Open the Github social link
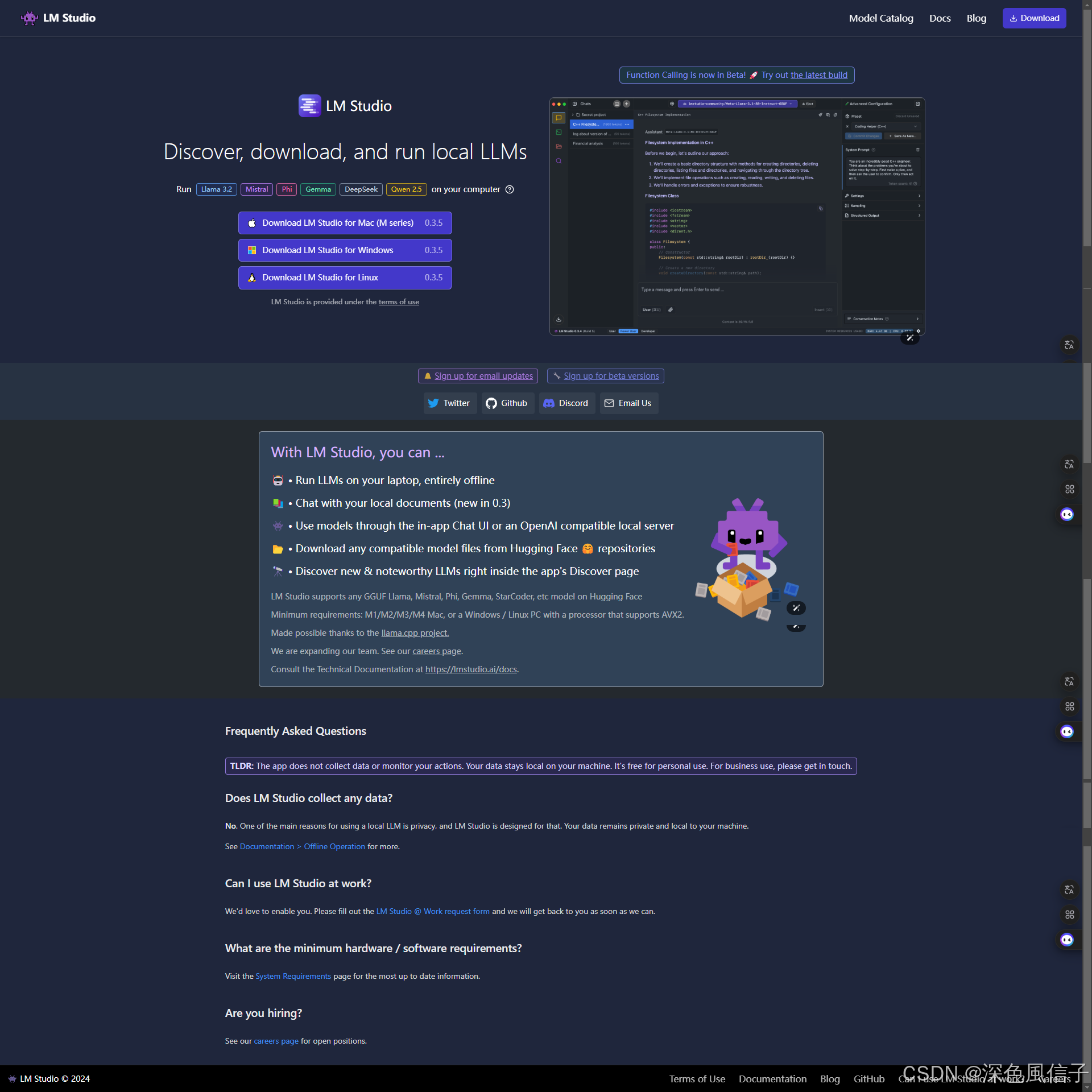The width and height of the screenshot is (1092, 1092). pos(507,403)
